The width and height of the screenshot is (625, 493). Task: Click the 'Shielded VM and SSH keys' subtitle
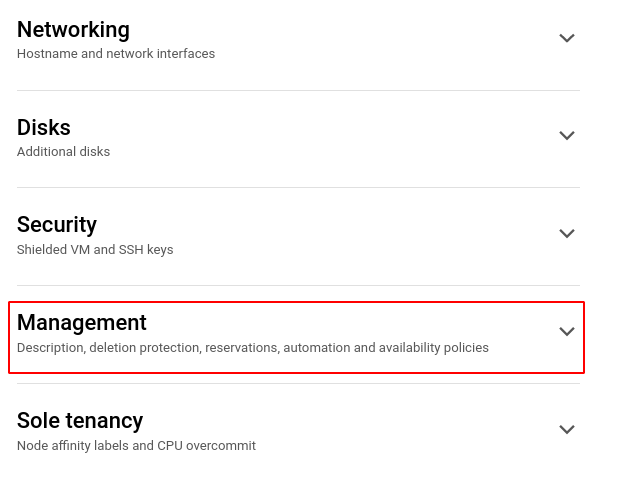95,250
